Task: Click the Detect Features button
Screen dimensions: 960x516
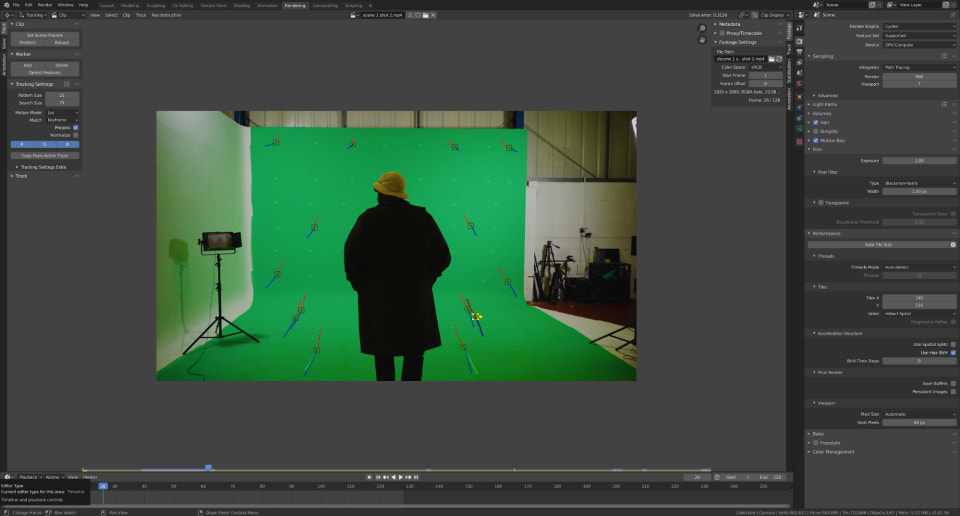Action: click(45, 73)
